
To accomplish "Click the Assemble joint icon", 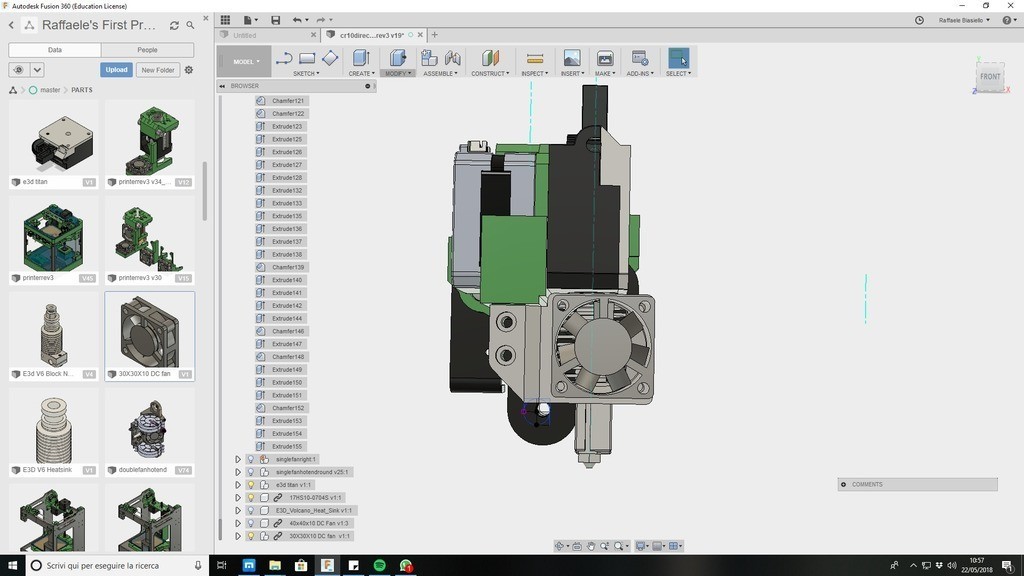I will pos(452,58).
